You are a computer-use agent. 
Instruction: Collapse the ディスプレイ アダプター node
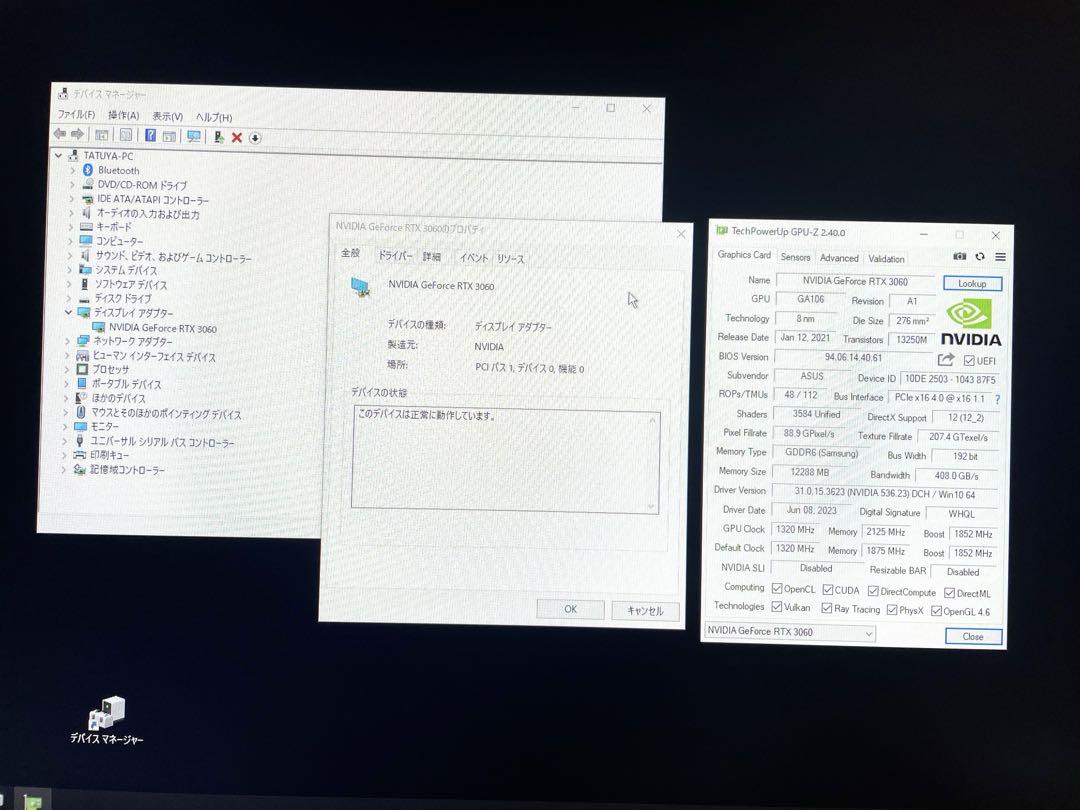click(68, 312)
